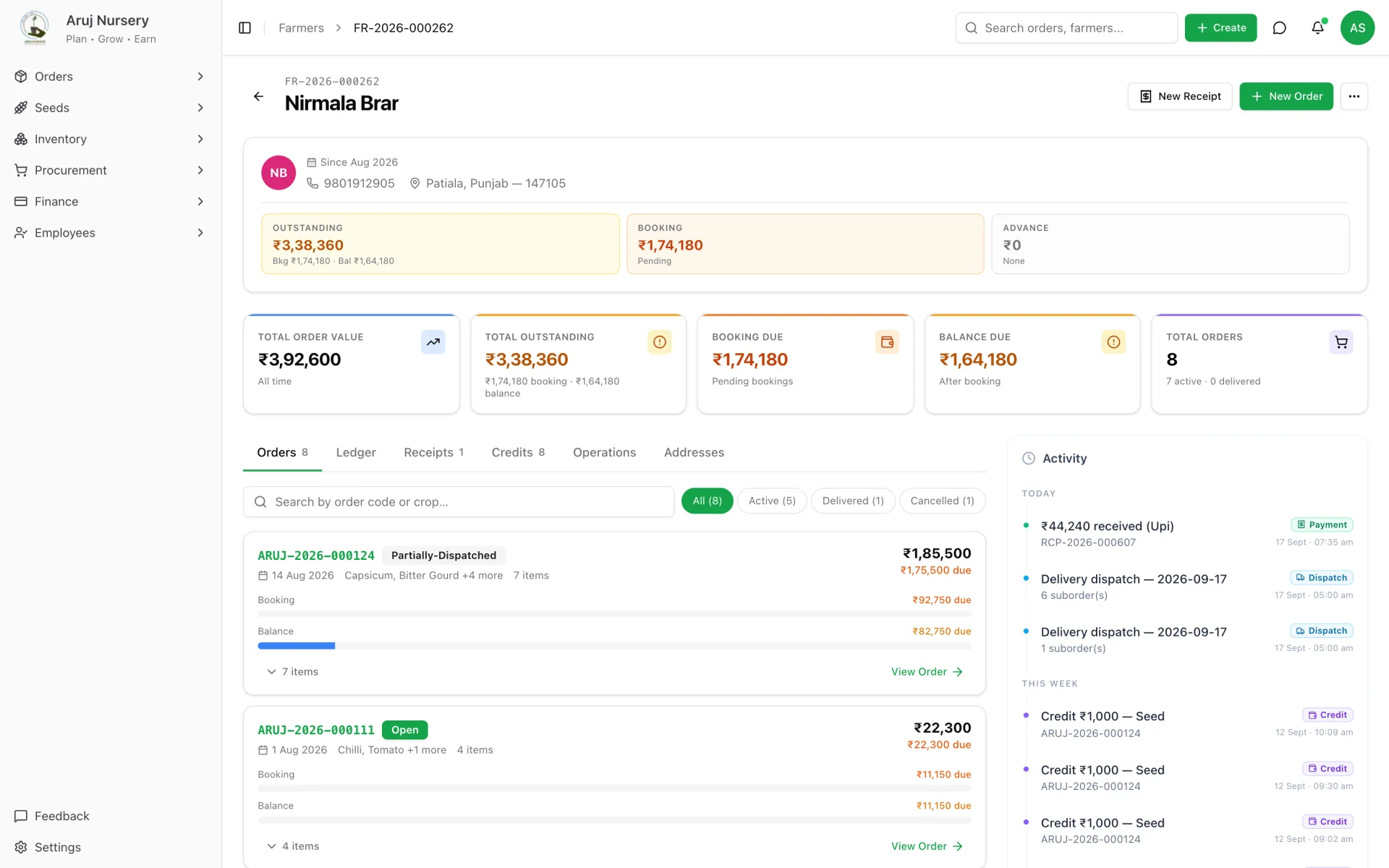Filter orders by Active (5)

(772, 501)
